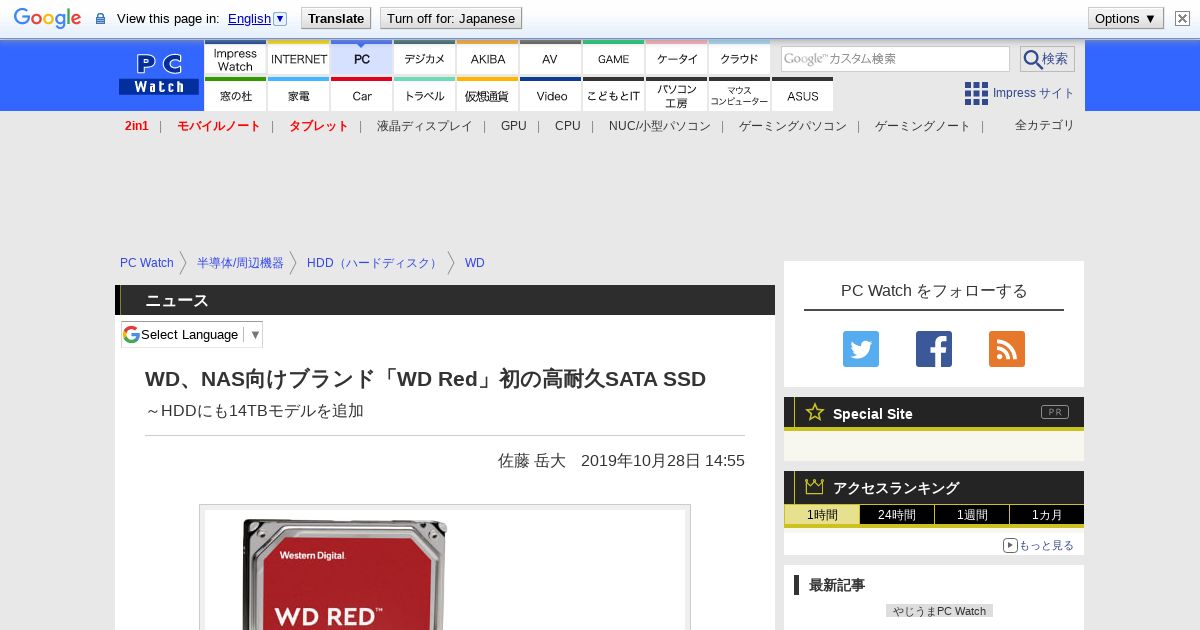Screen dimensions: 1200x630
Task: Open the INTERNET Watch tab
Action: pos(299,58)
